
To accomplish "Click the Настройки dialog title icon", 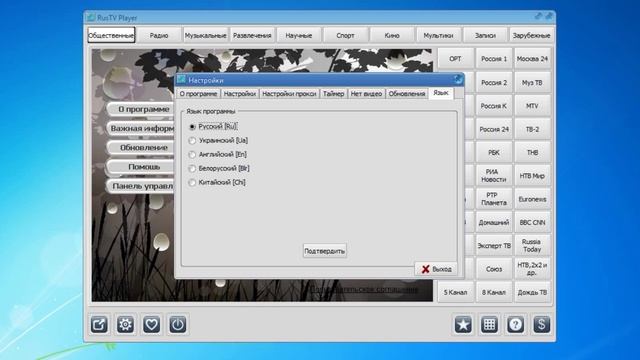I will tap(182, 80).
